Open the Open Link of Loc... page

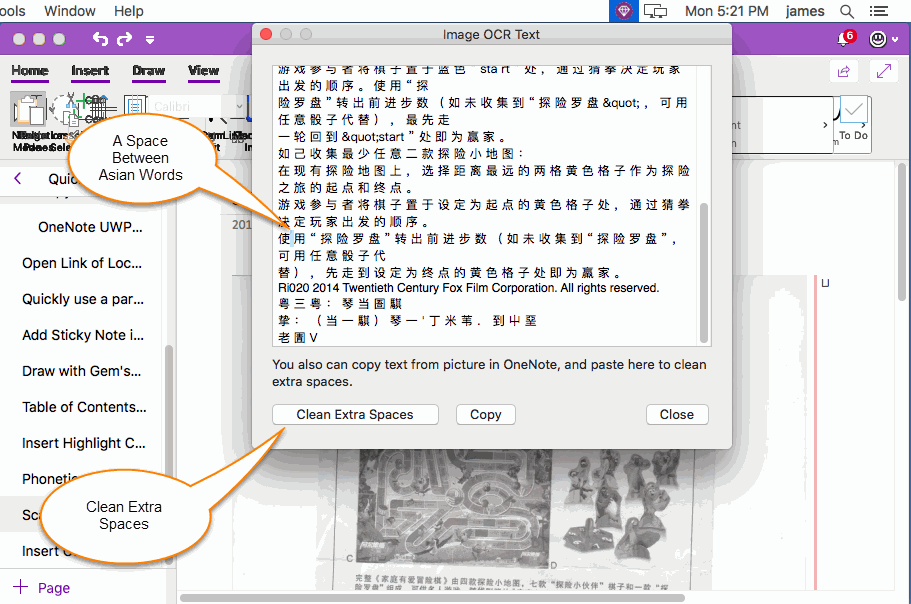point(82,263)
